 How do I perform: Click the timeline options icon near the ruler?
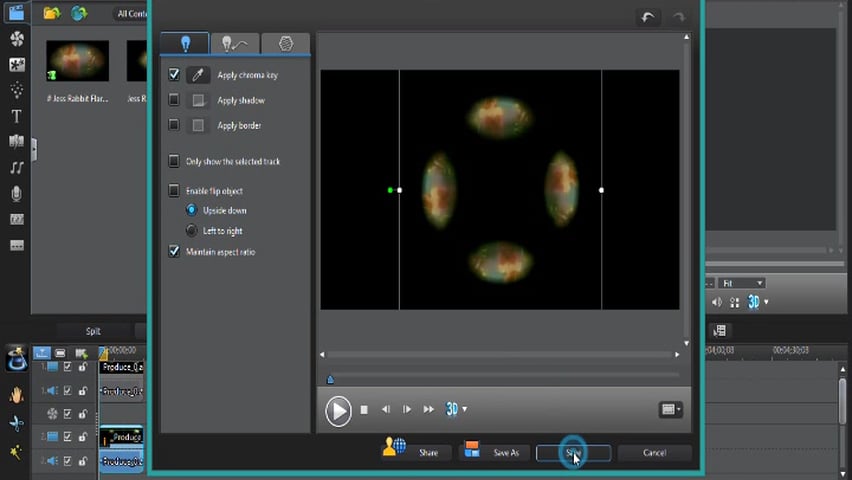[720, 331]
